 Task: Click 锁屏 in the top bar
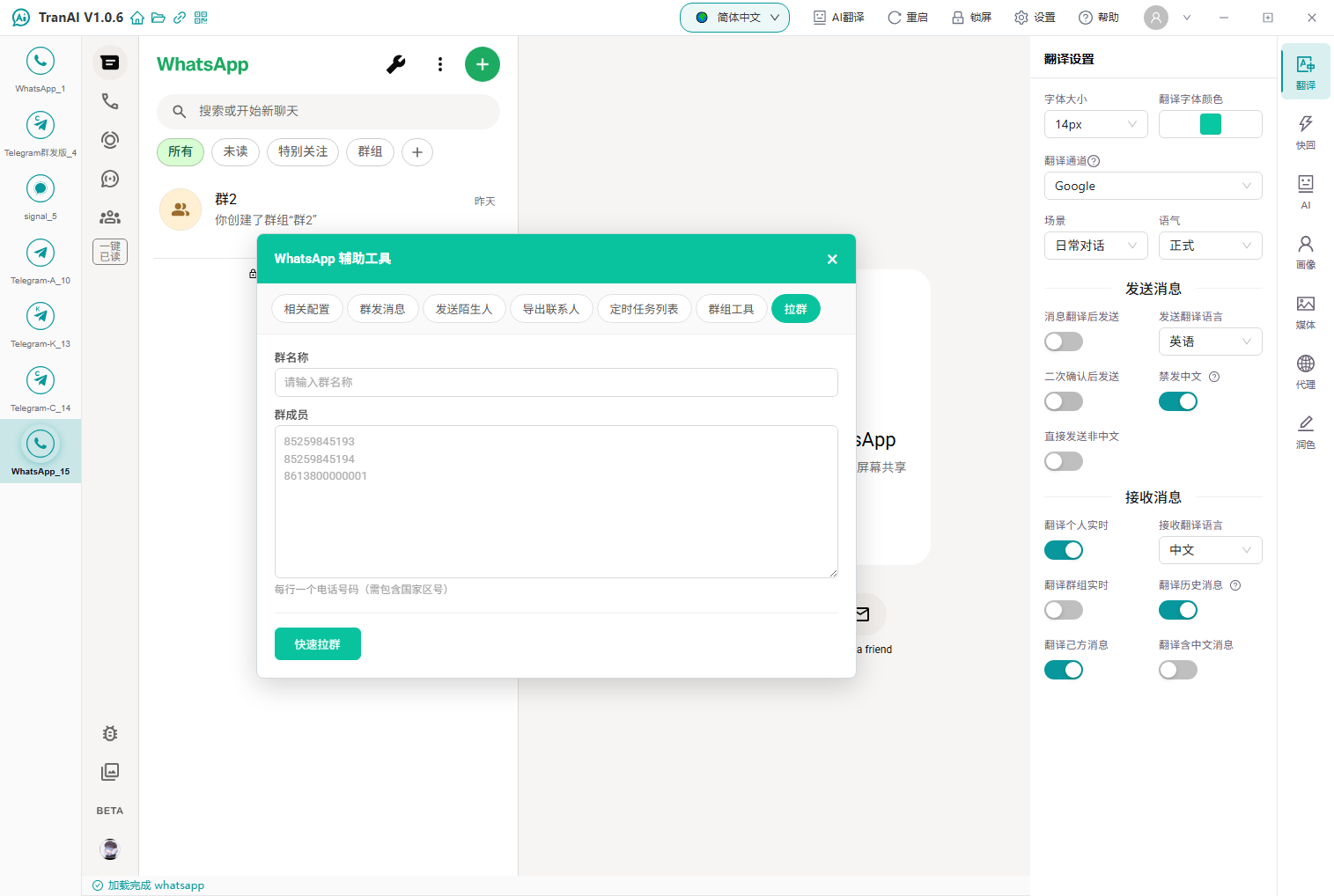coord(971,18)
